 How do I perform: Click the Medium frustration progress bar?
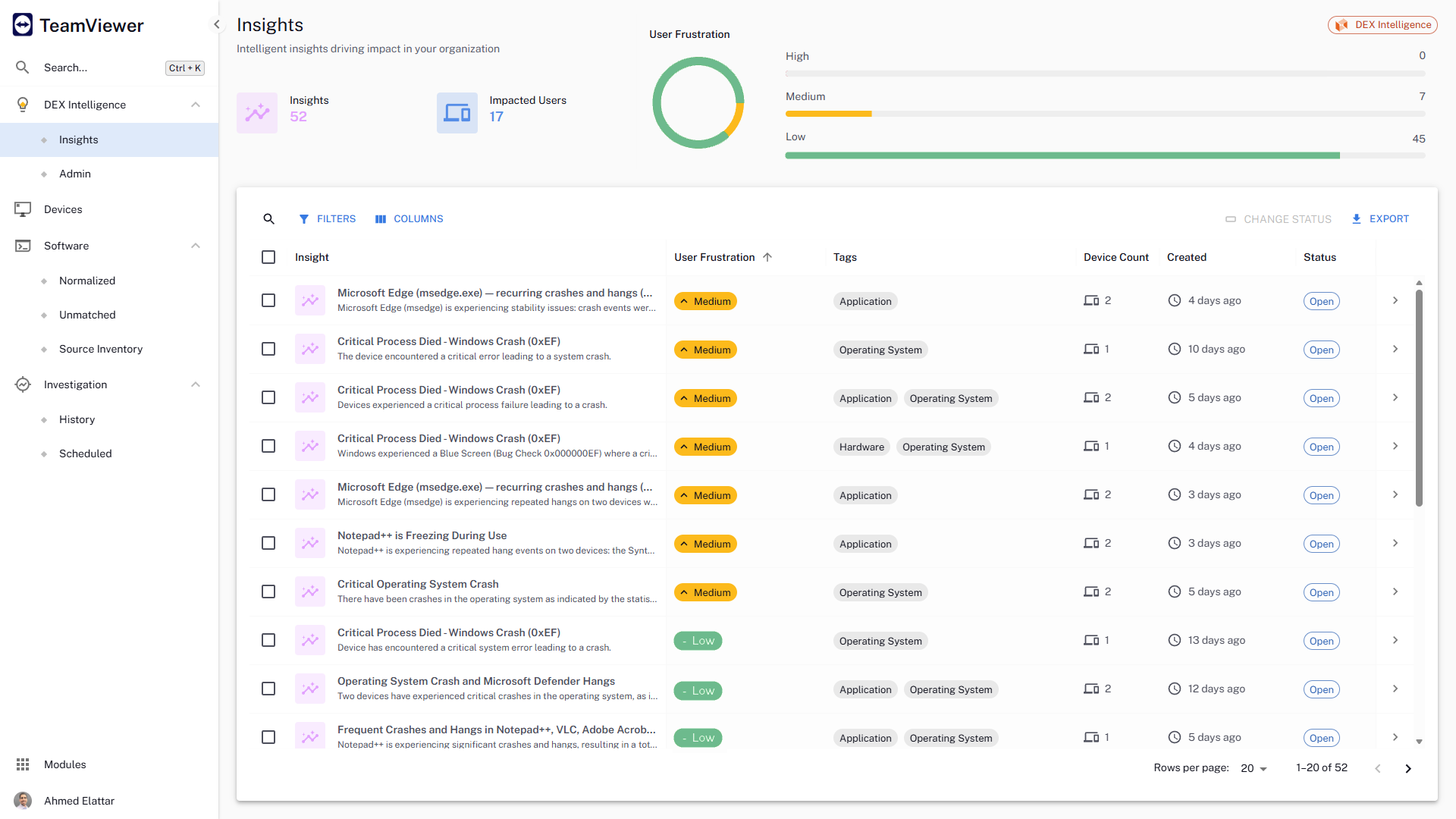[x=1105, y=114]
